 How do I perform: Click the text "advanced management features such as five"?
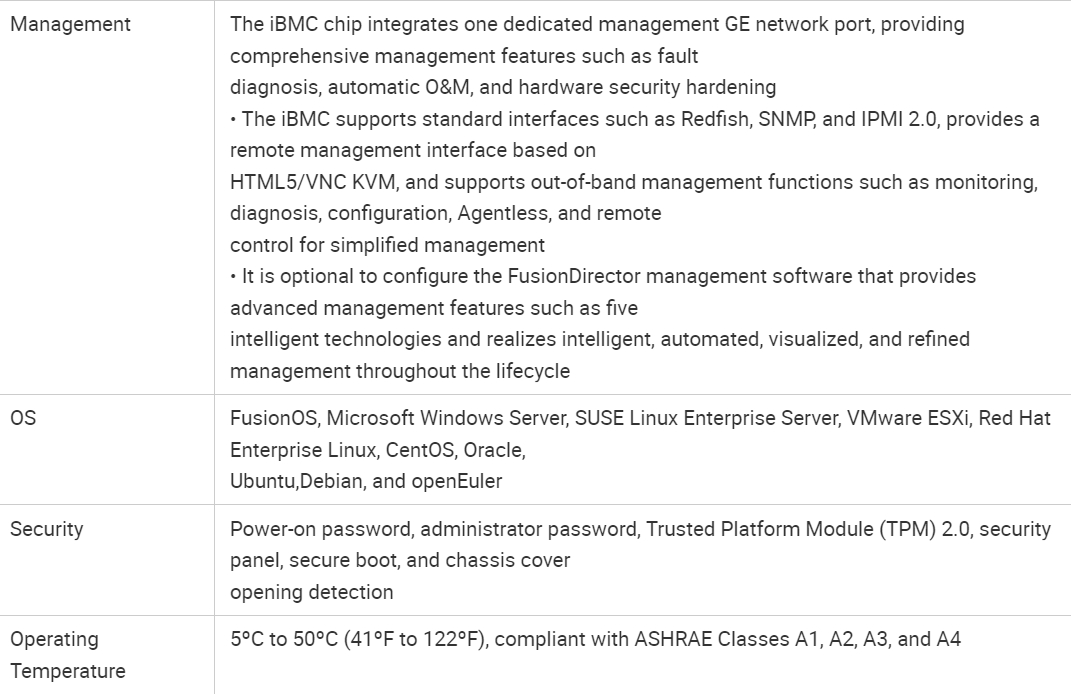pos(434,308)
